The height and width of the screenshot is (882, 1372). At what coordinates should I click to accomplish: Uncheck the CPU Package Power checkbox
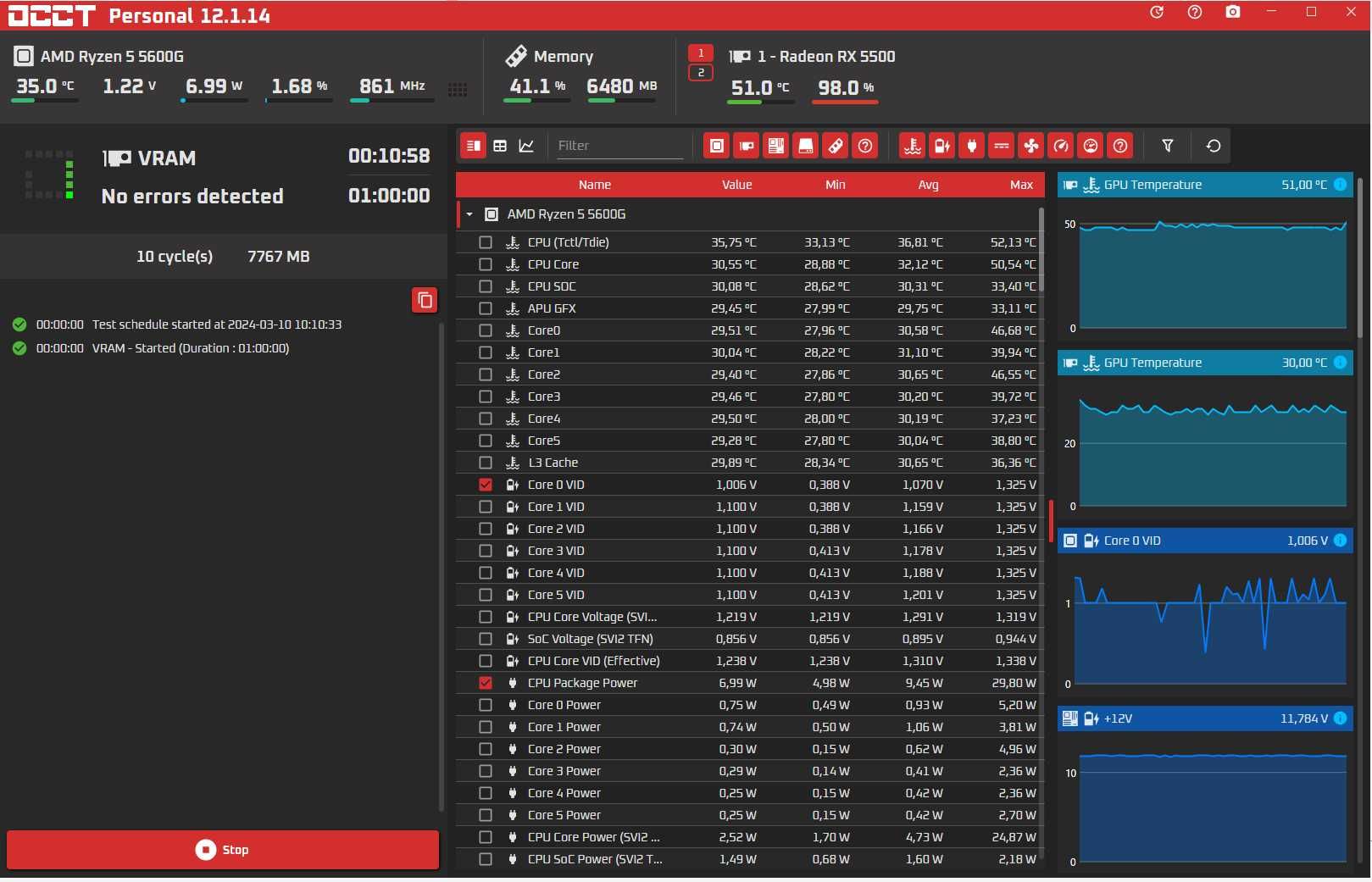(x=486, y=683)
